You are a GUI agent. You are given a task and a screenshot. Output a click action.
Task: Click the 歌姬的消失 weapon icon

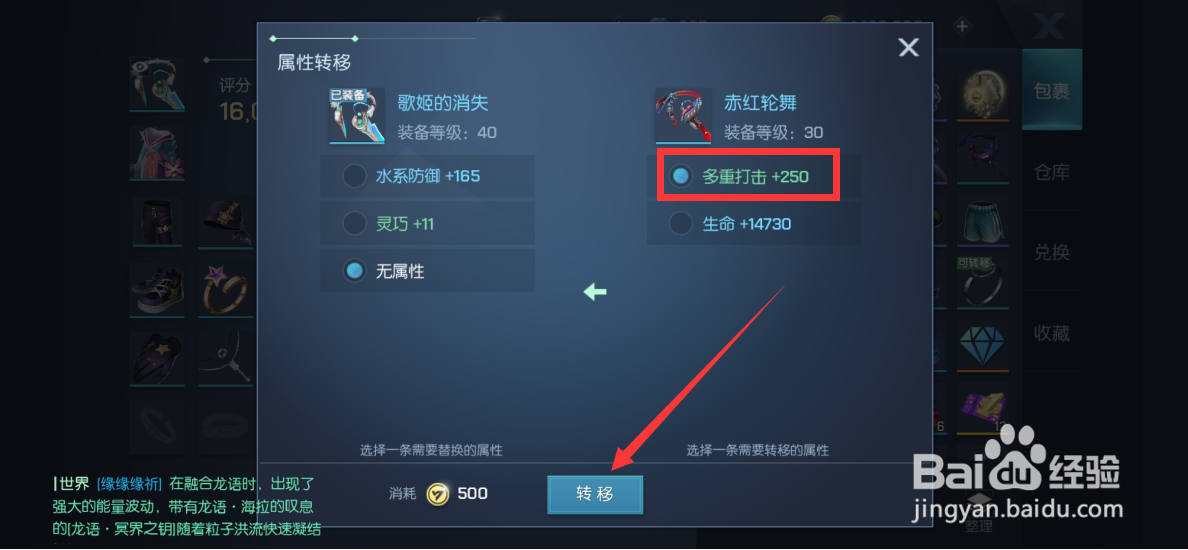pyautogui.click(x=357, y=116)
